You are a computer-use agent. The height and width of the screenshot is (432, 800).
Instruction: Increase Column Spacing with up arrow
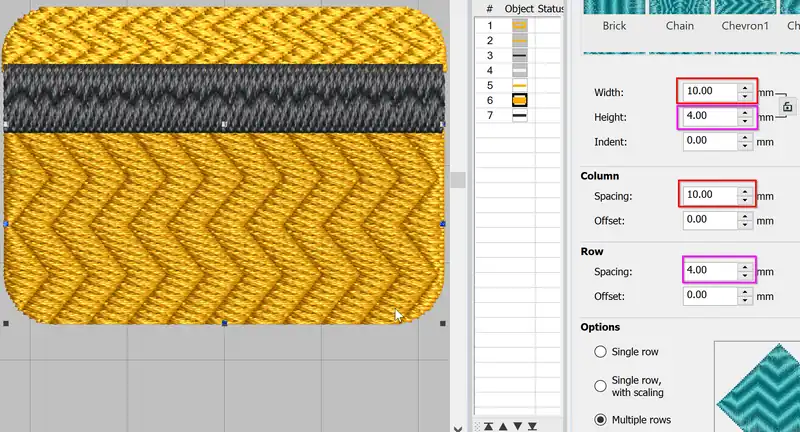pos(745,189)
